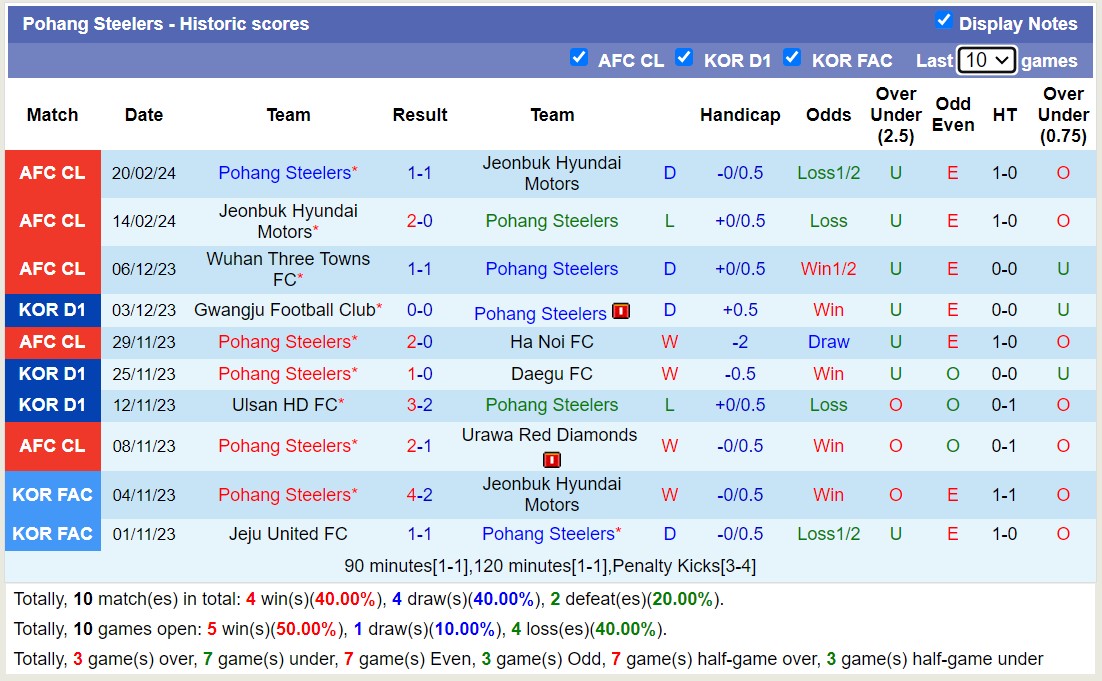The image size is (1102, 681).
Task: Click the AFC CL badge on the 08/11/23 row
Action: [x=52, y=446]
